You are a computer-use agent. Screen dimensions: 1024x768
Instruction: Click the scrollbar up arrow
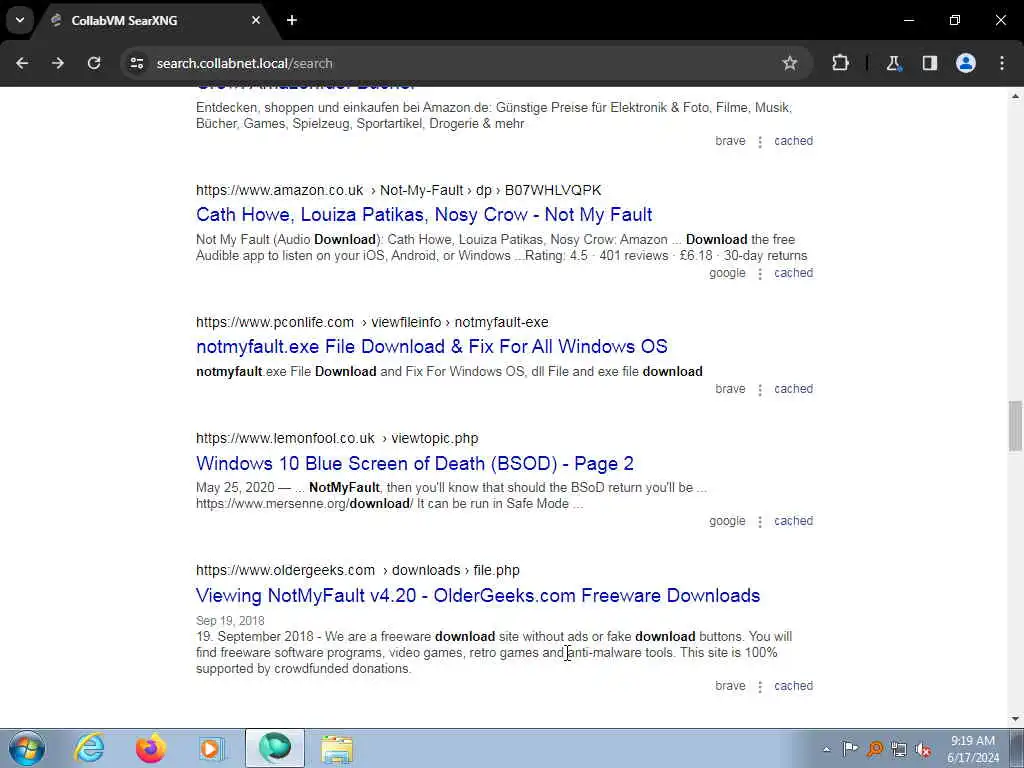click(x=1015, y=96)
